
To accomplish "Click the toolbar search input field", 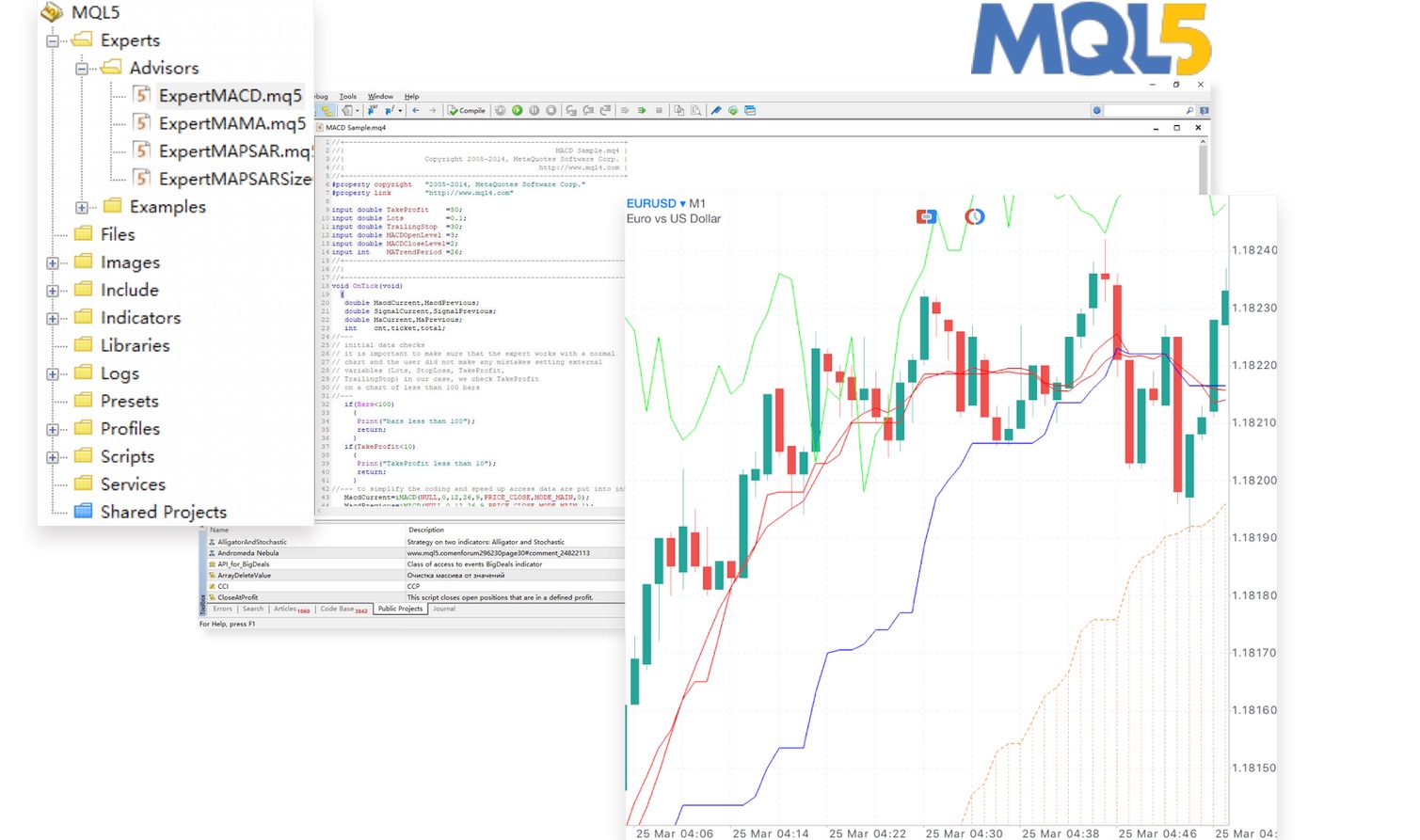I will (x=1143, y=111).
